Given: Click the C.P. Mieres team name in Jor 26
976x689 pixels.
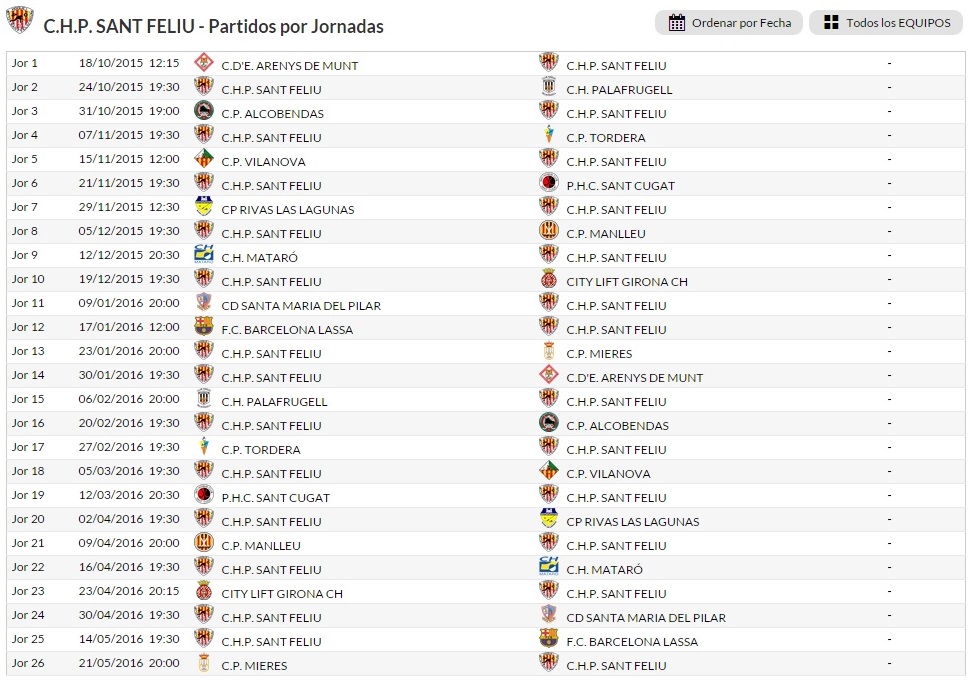Looking at the screenshot, I should [x=254, y=666].
